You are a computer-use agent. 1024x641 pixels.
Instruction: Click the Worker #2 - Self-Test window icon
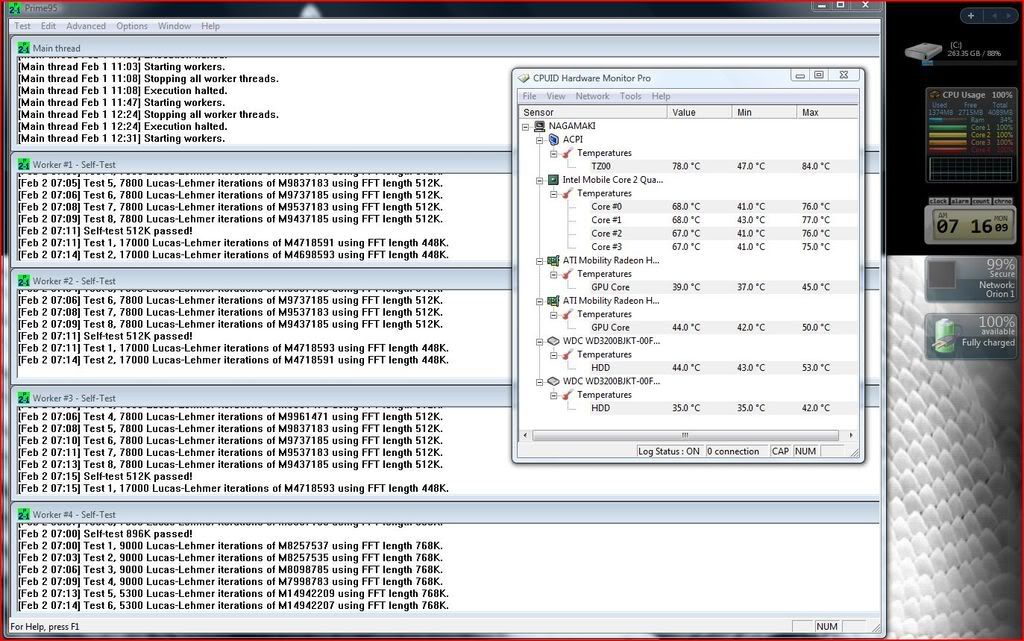coord(24,281)
